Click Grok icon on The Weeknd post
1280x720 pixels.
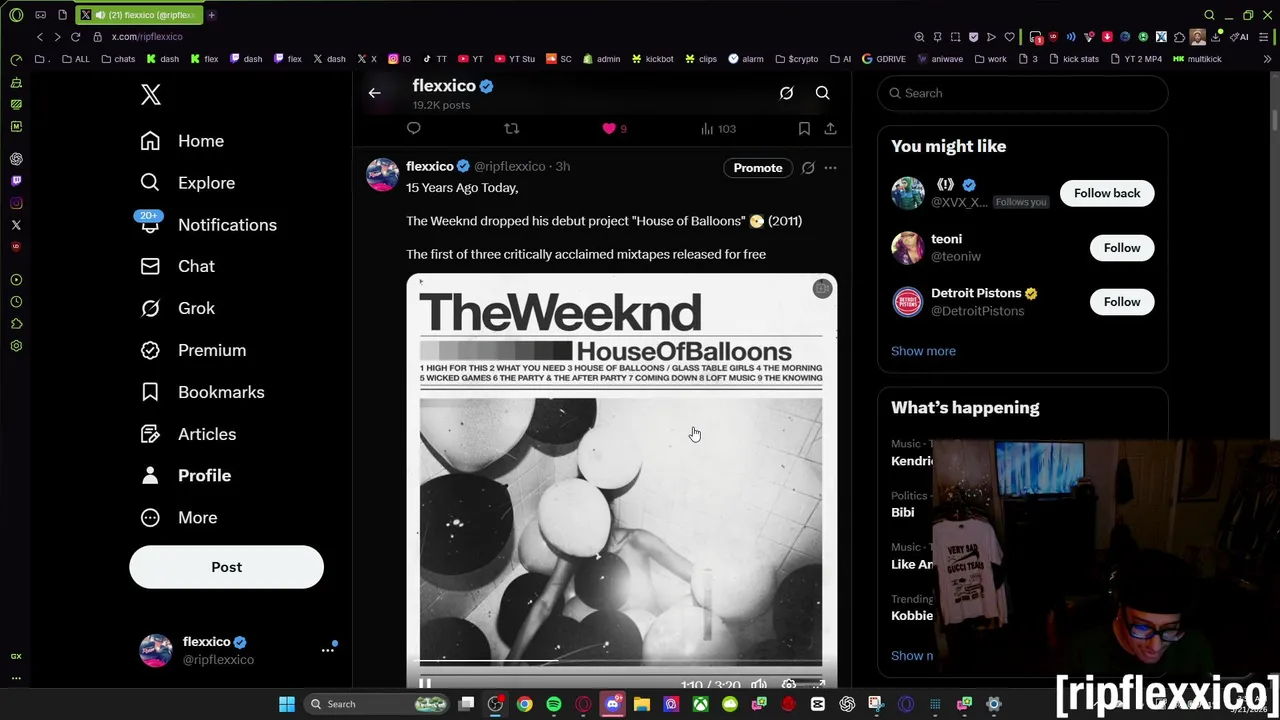tap(808, 168)
